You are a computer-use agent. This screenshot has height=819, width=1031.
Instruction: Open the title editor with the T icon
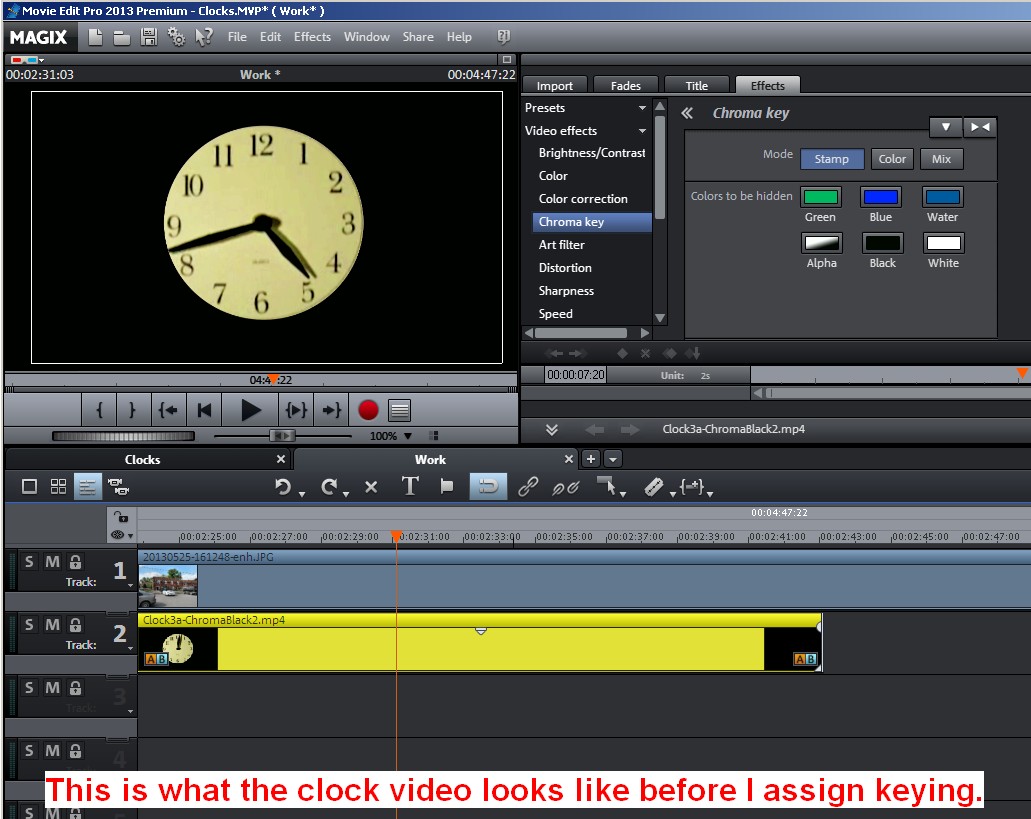click(410, 486)
